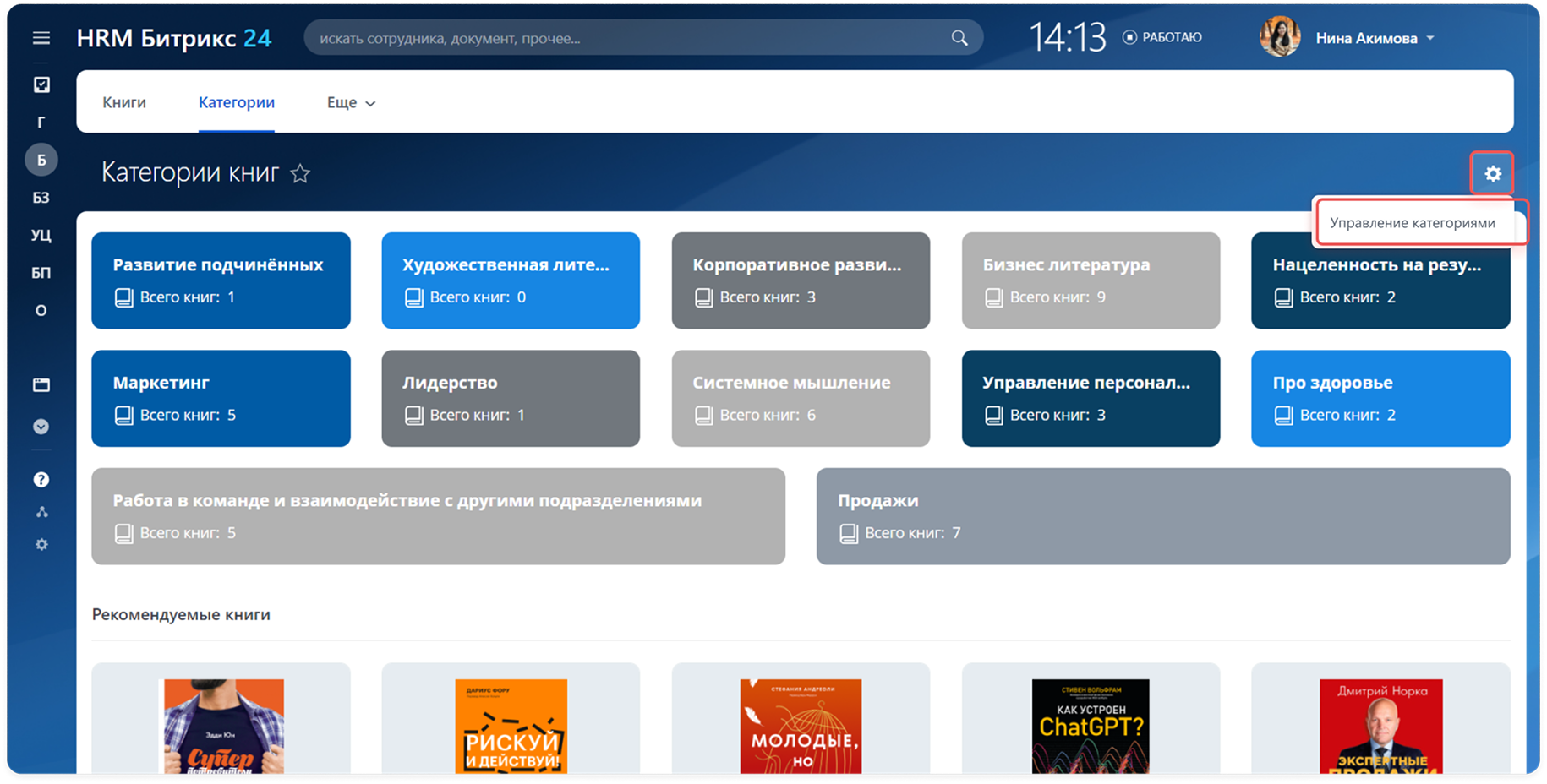
Task: Open the help question mark icon
Action: coord(41,480)
